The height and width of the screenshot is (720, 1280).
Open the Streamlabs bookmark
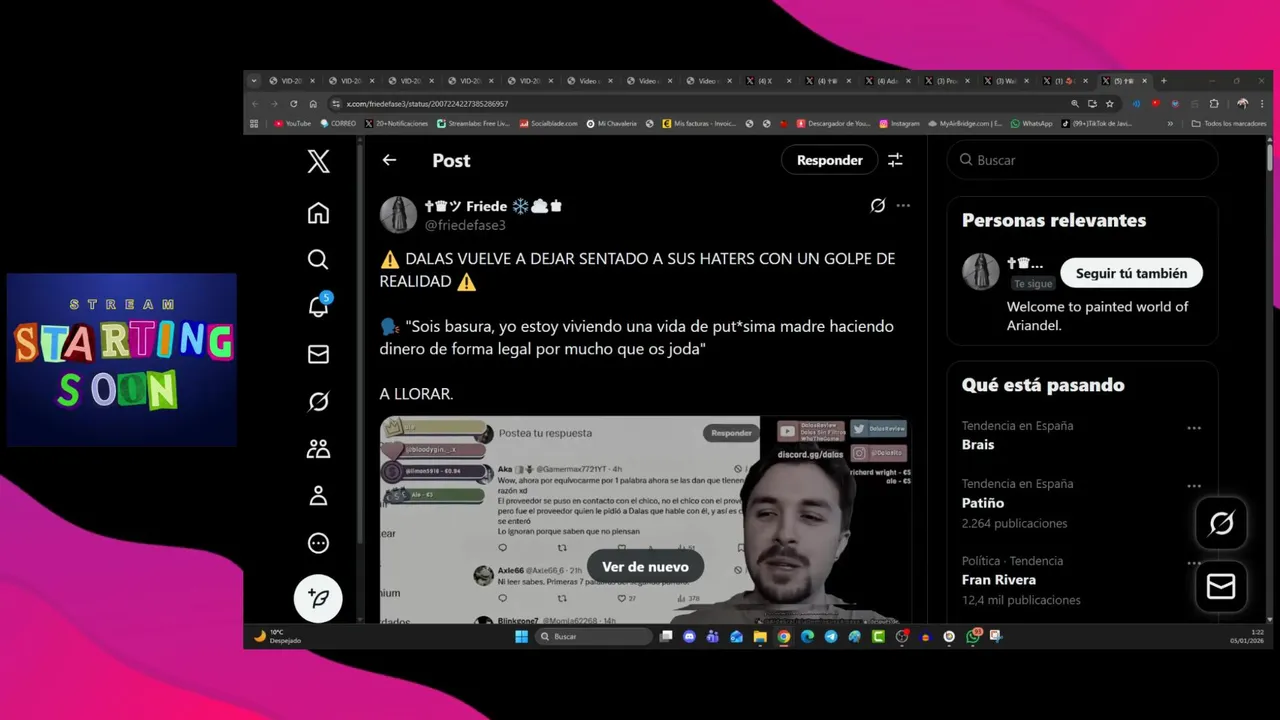pyautogui.click(x=473, y=124)
